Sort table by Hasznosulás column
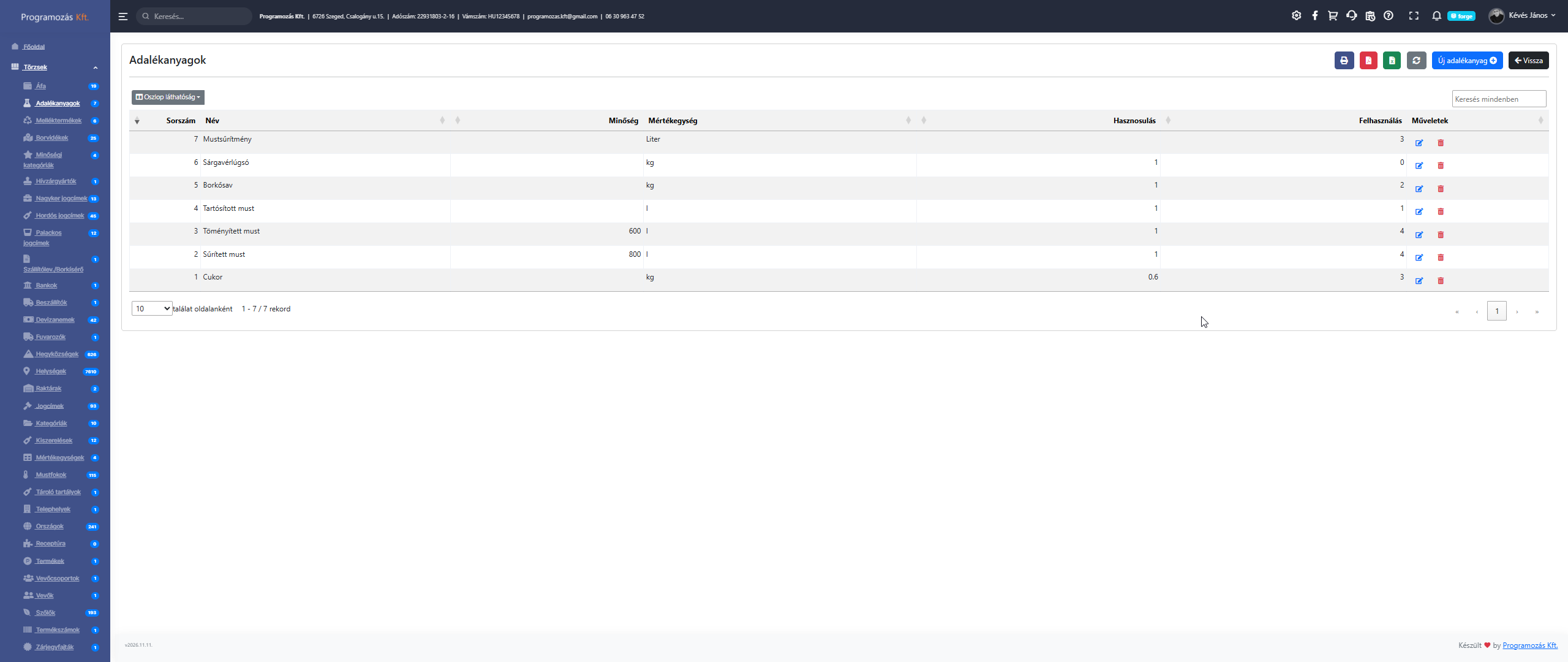Viewport: 1568px width, 662px height. click(1134, 121)
